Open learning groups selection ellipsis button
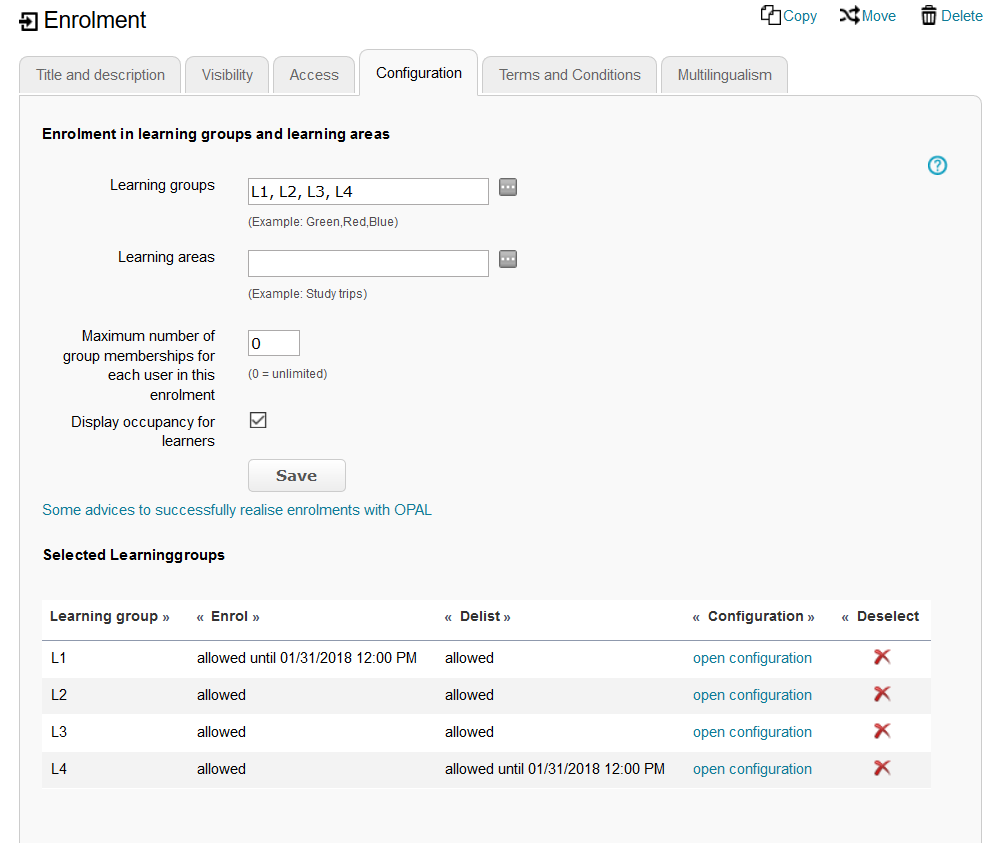Screen dimensions: 1006x843 (508, 188)
